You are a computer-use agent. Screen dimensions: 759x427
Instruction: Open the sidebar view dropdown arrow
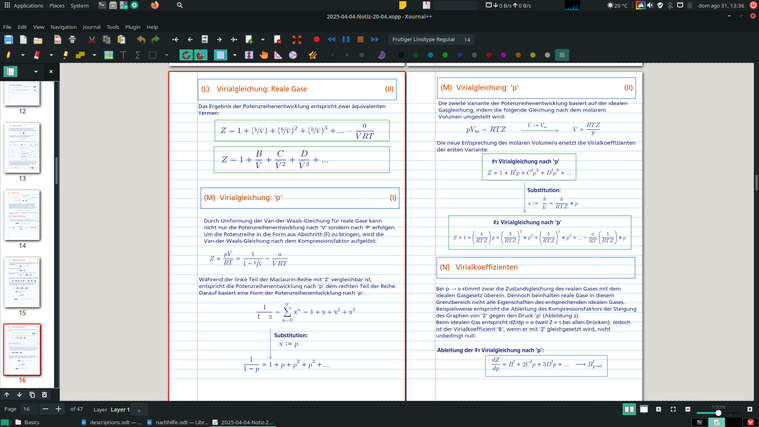click(36, 72)
